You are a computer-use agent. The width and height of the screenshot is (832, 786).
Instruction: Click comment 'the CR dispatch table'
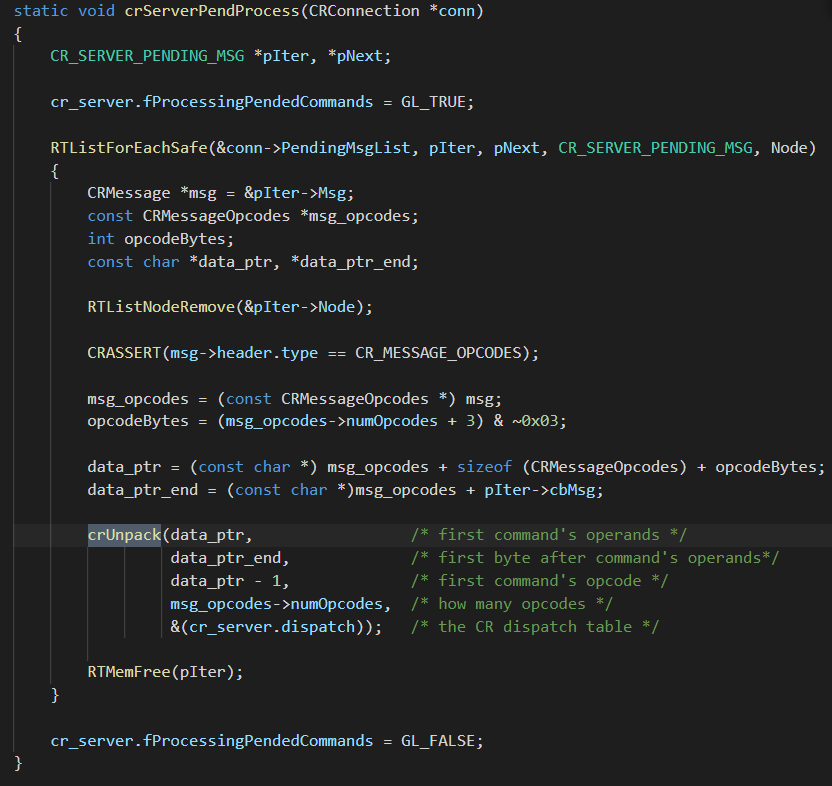pos(535,627)
